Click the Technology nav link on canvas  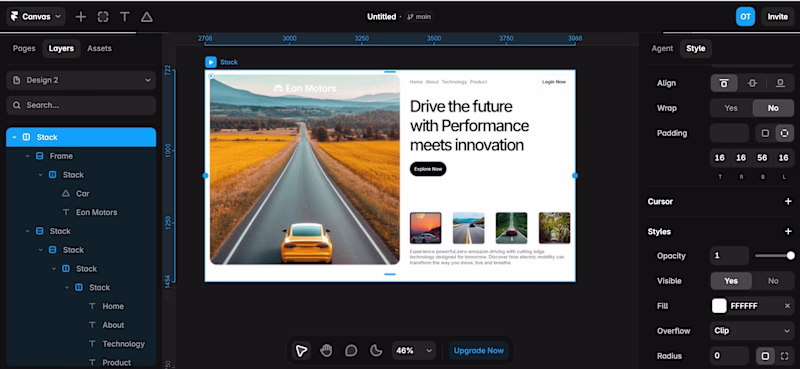point(454,82)
